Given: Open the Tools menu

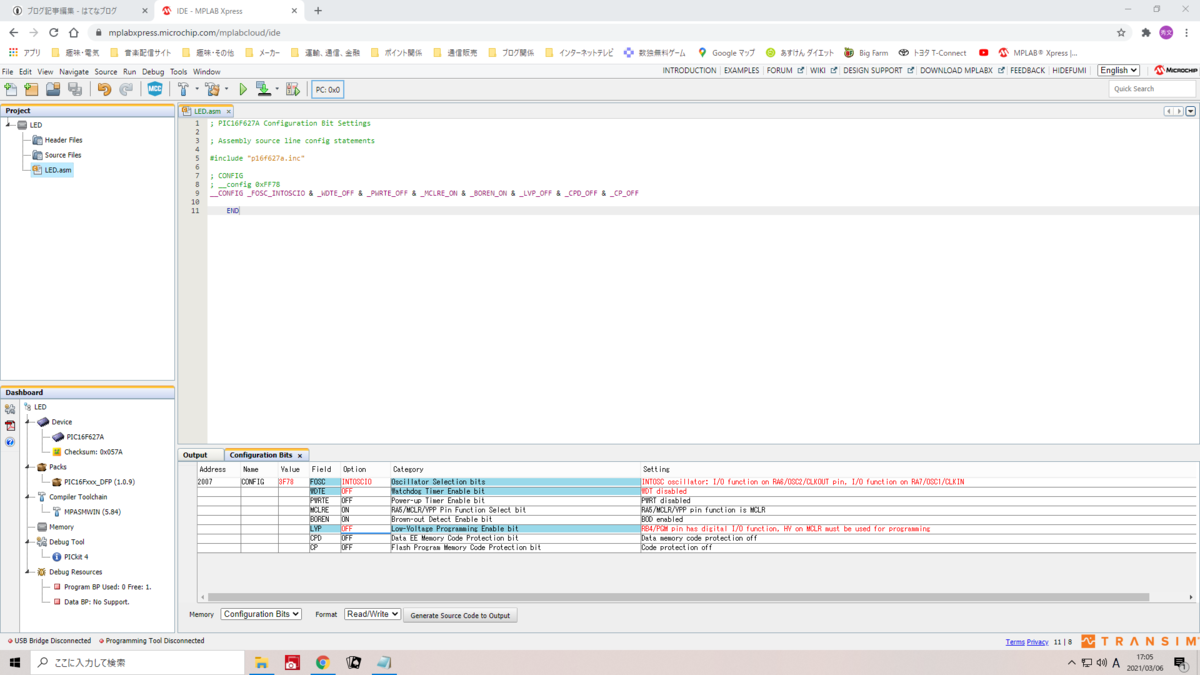Looking at the screenshot, I should [x=178, y=72].
